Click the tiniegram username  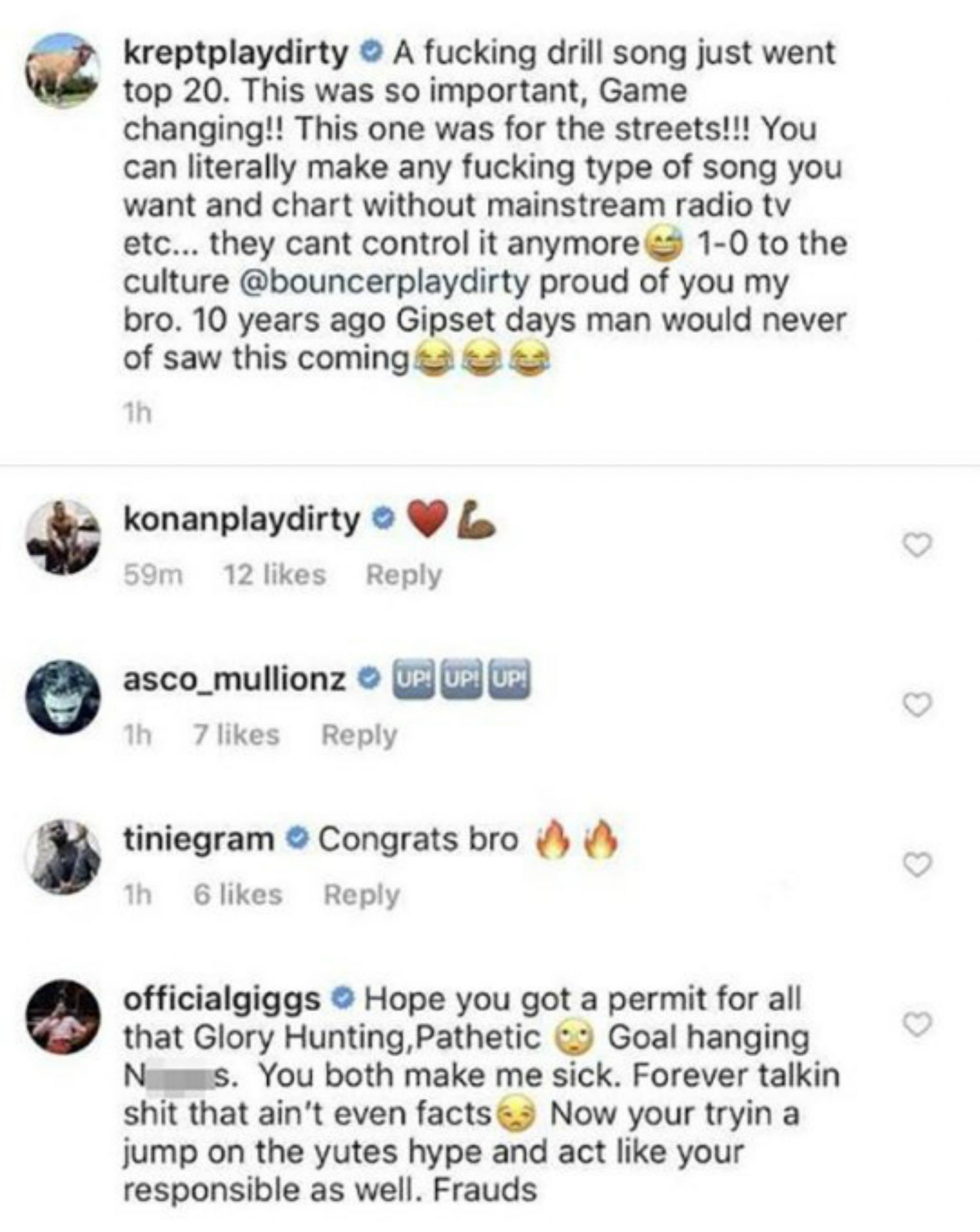click(x=198, y=839)
